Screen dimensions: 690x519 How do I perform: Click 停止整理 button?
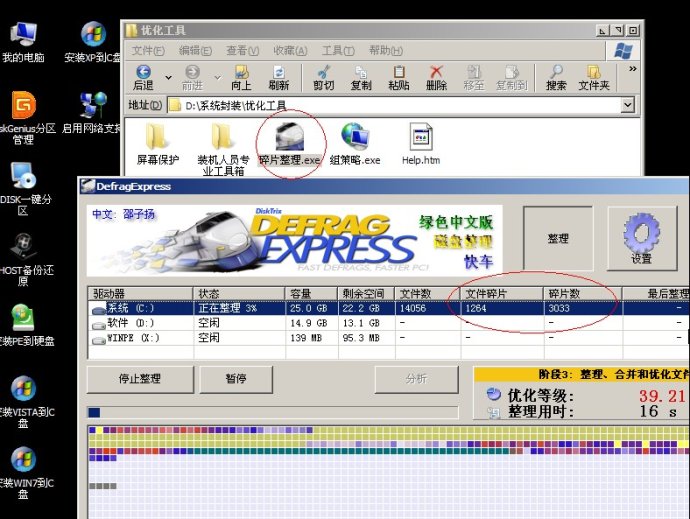(140, 379)
